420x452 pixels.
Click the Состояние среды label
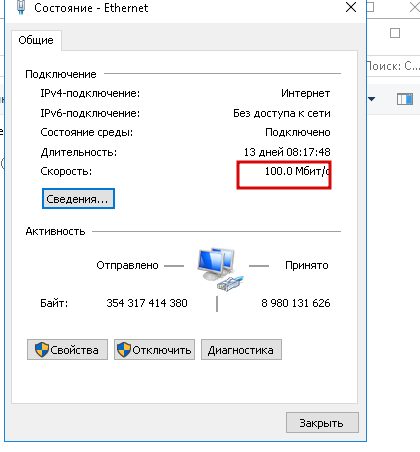point(87,132)
